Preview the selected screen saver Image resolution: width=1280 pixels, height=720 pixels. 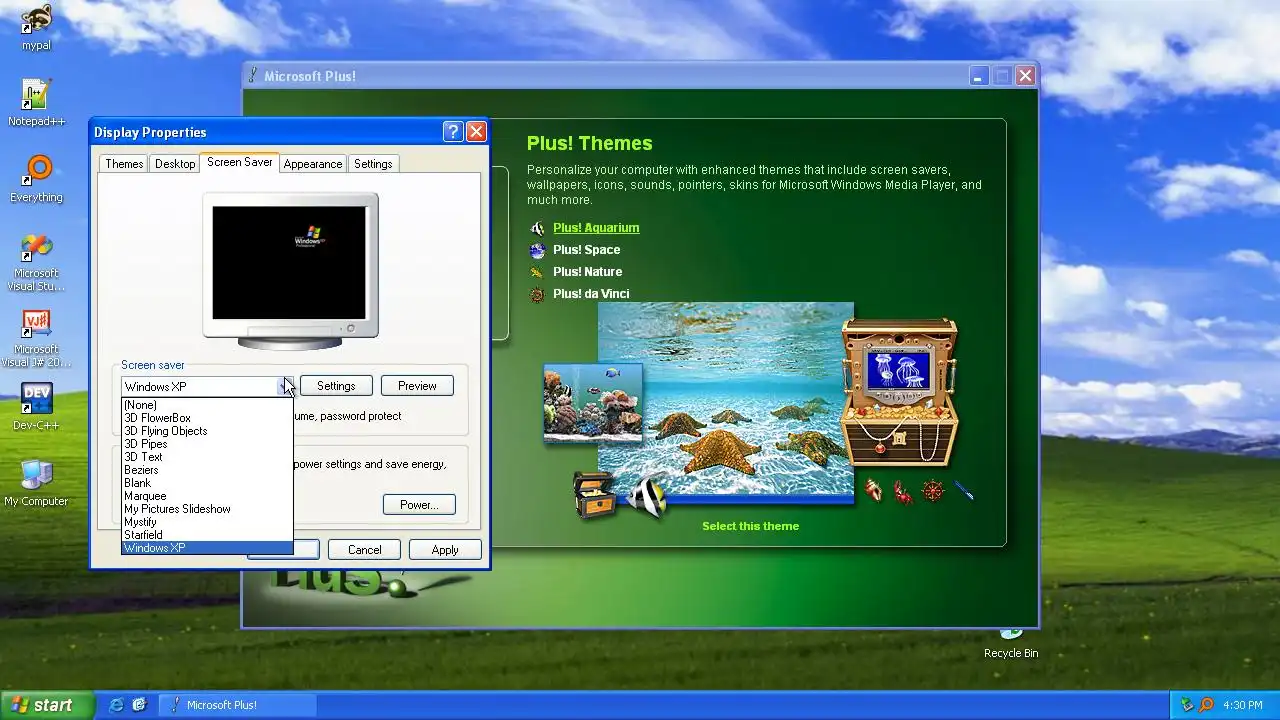[417, 386]
